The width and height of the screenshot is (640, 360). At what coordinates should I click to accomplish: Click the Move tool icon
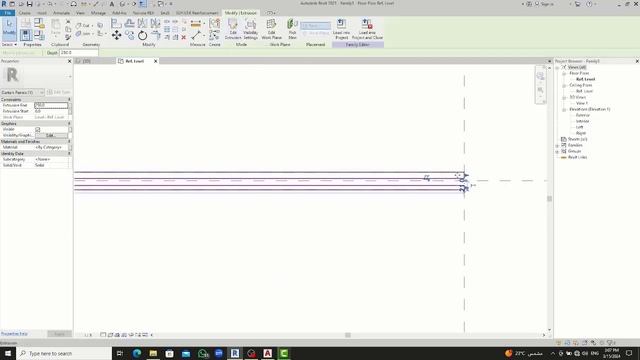click(116, 36)
